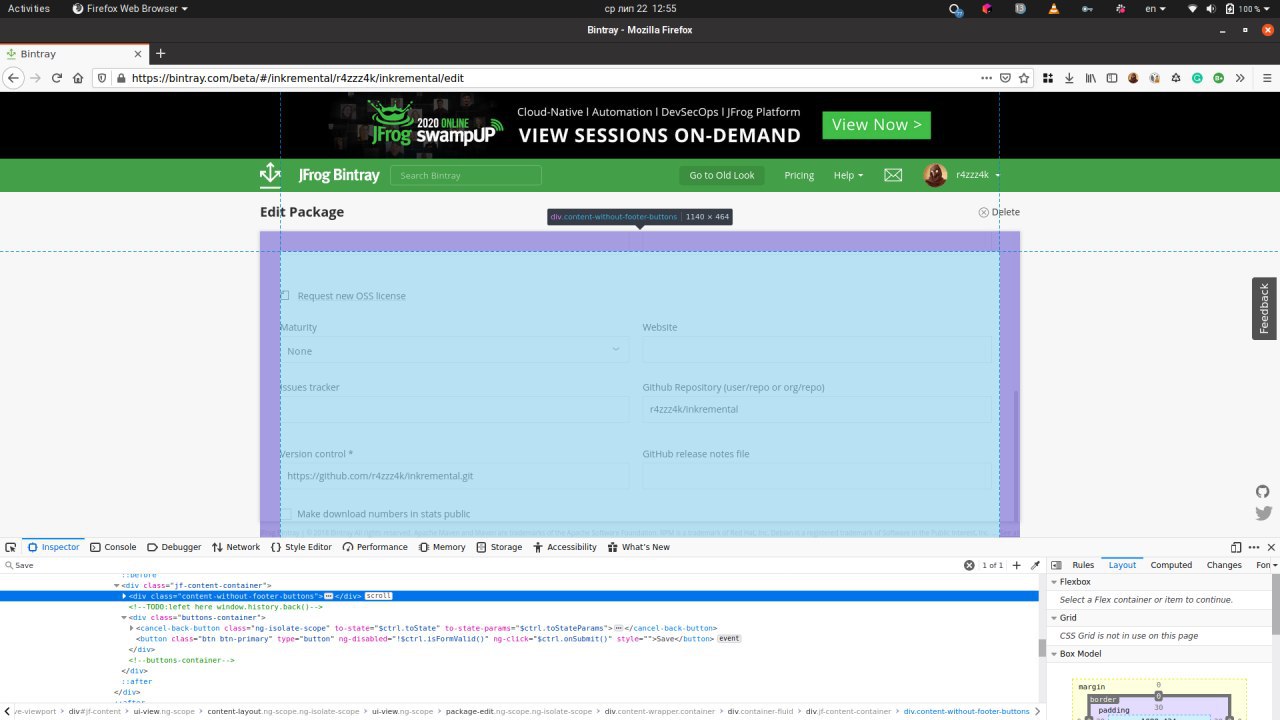This screenshot has width=1280, height=720.
Task: Select the package-edit breadcrumb
Action: point(520,711)
